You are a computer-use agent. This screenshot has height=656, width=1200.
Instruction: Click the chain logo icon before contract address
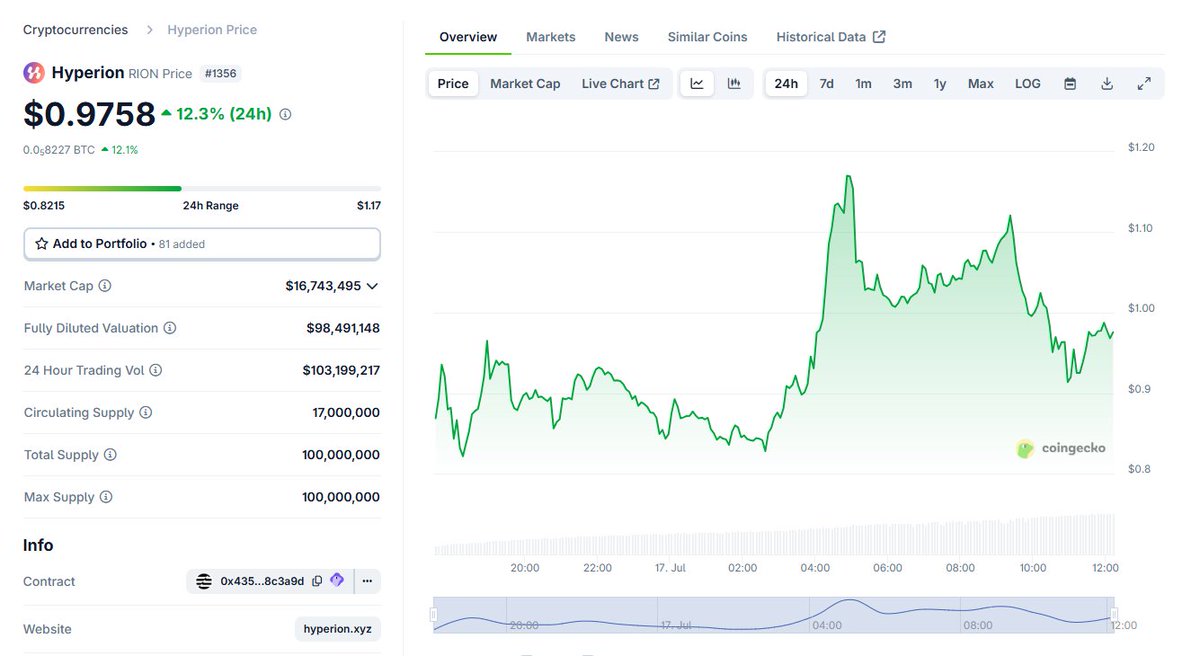(204, 581)
